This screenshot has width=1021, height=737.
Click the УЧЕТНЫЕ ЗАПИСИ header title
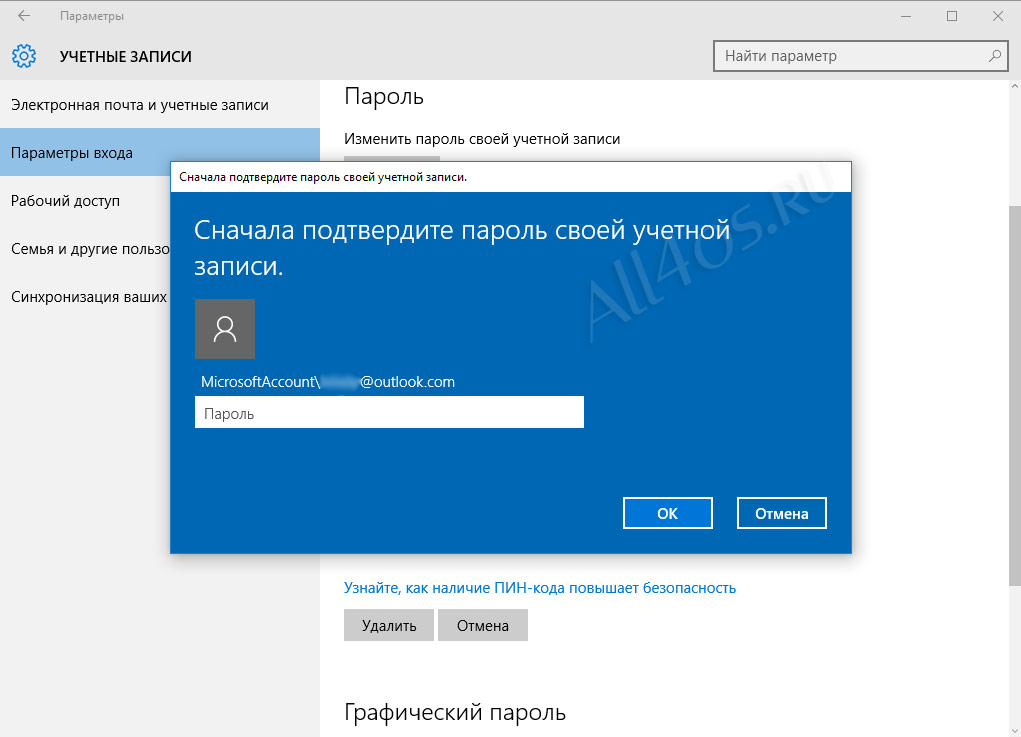[126, 57]
